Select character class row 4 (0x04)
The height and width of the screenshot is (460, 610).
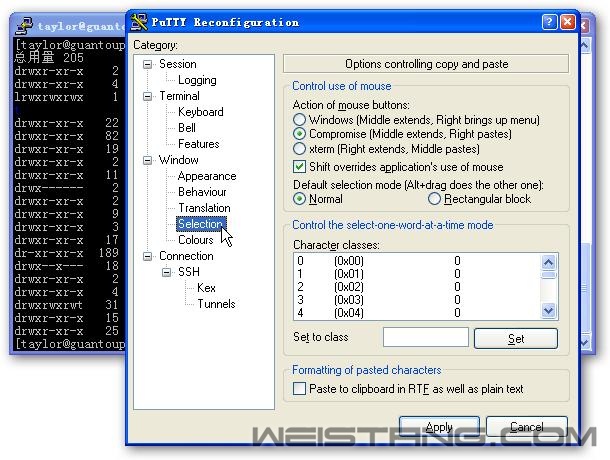[x=417, y=313]
